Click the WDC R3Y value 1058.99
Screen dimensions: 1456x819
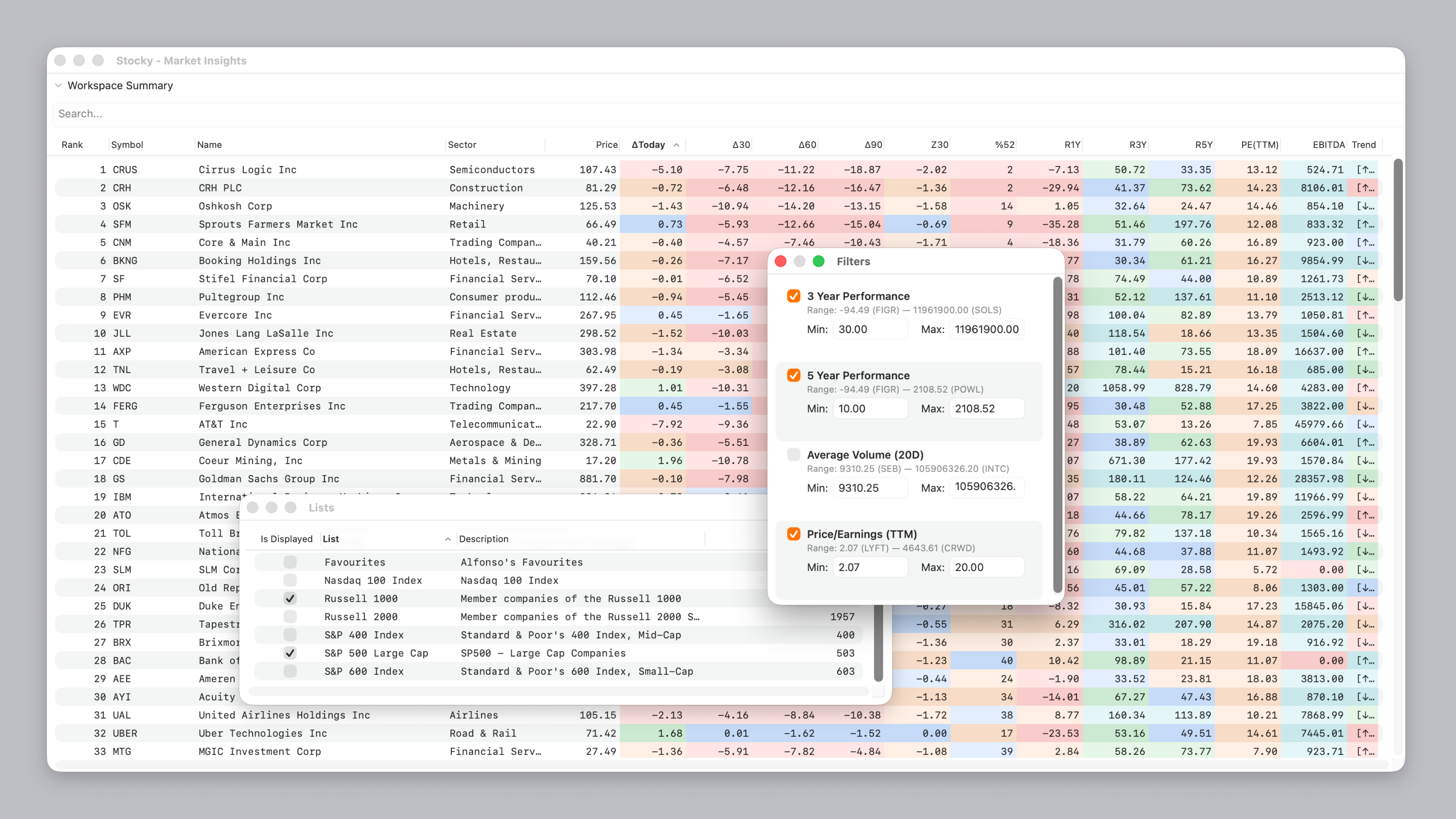point(1123,388)
